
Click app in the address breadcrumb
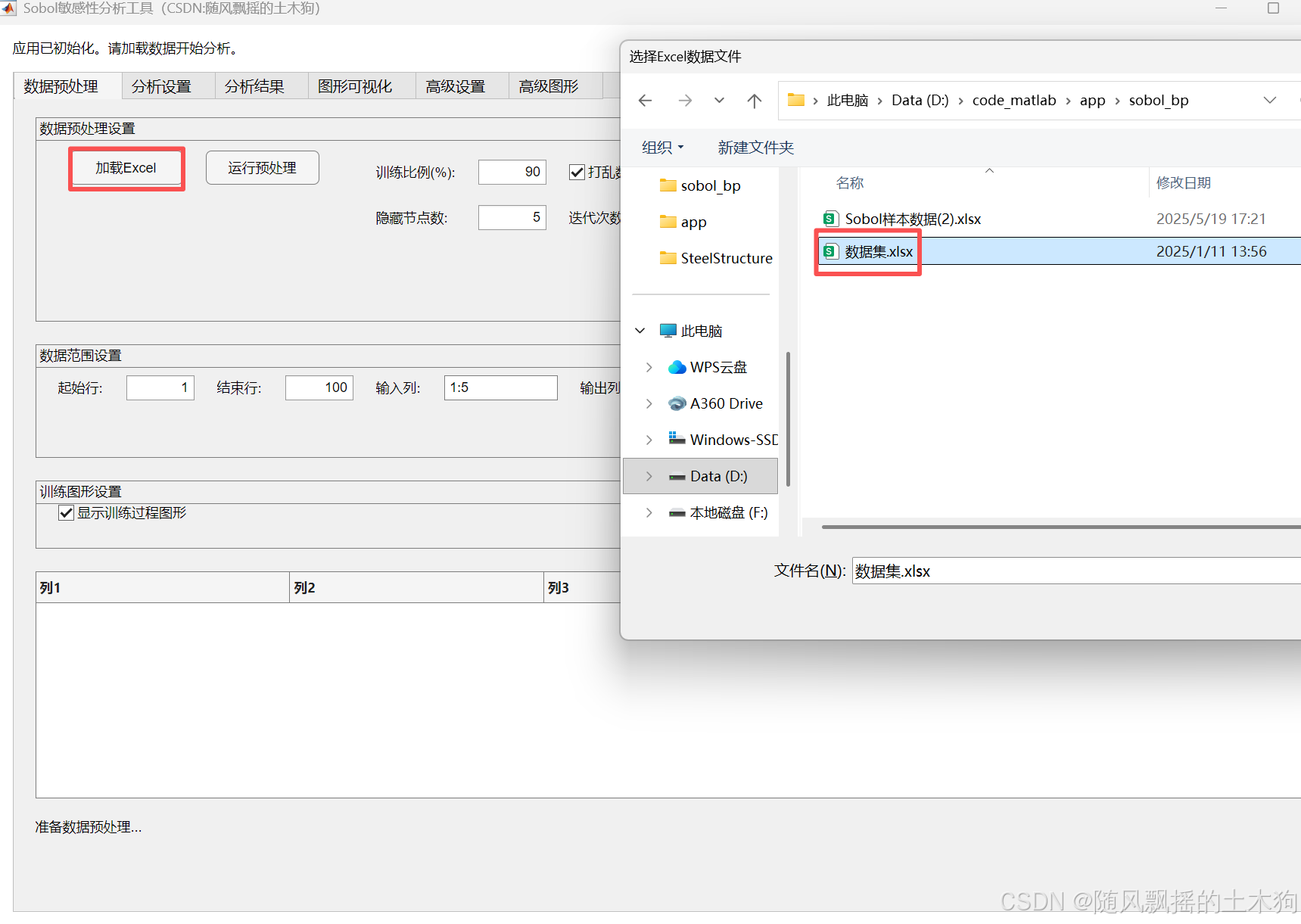[1092, 100]
